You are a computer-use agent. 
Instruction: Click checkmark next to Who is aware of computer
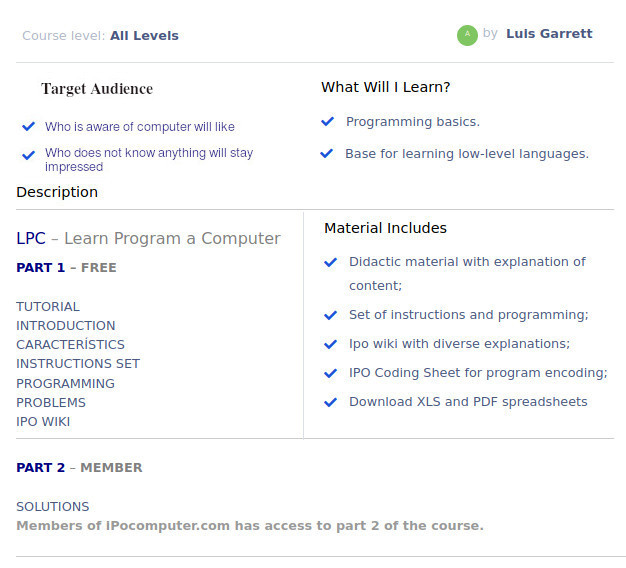[x=28, y=127]
